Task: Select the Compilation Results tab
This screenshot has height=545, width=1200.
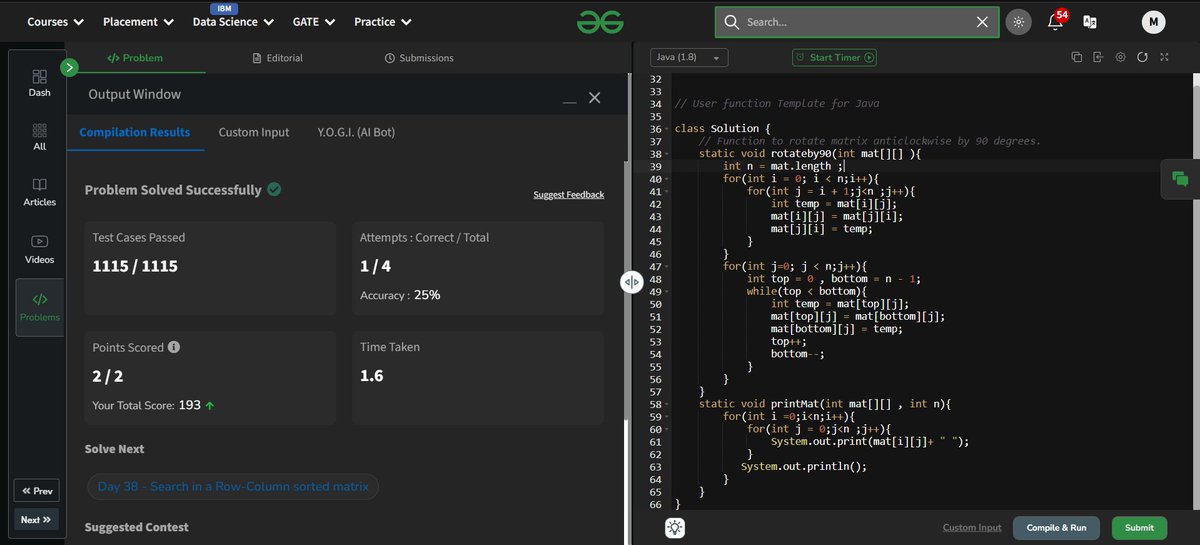Action: click(135, 132)
